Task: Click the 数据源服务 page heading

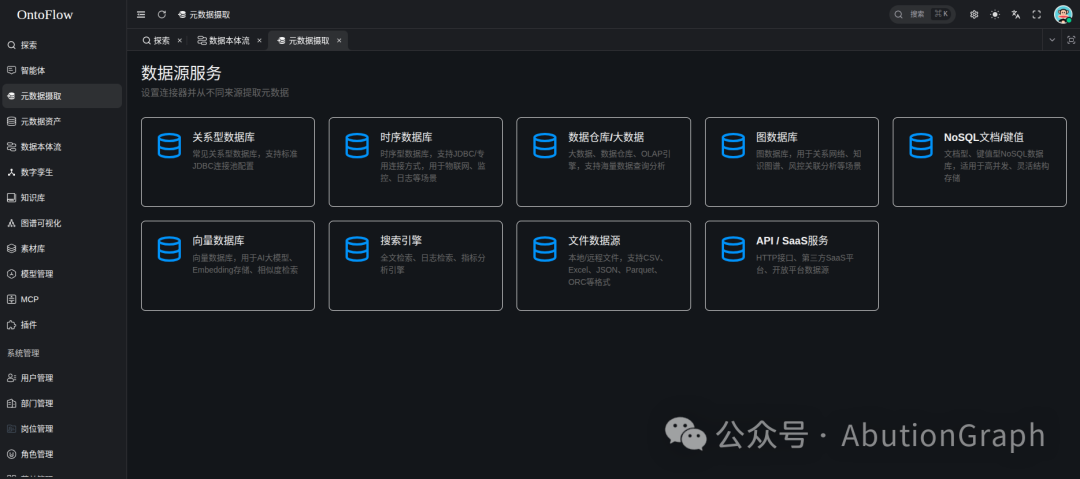Action: pyautogui.click(x=181, y=73)
